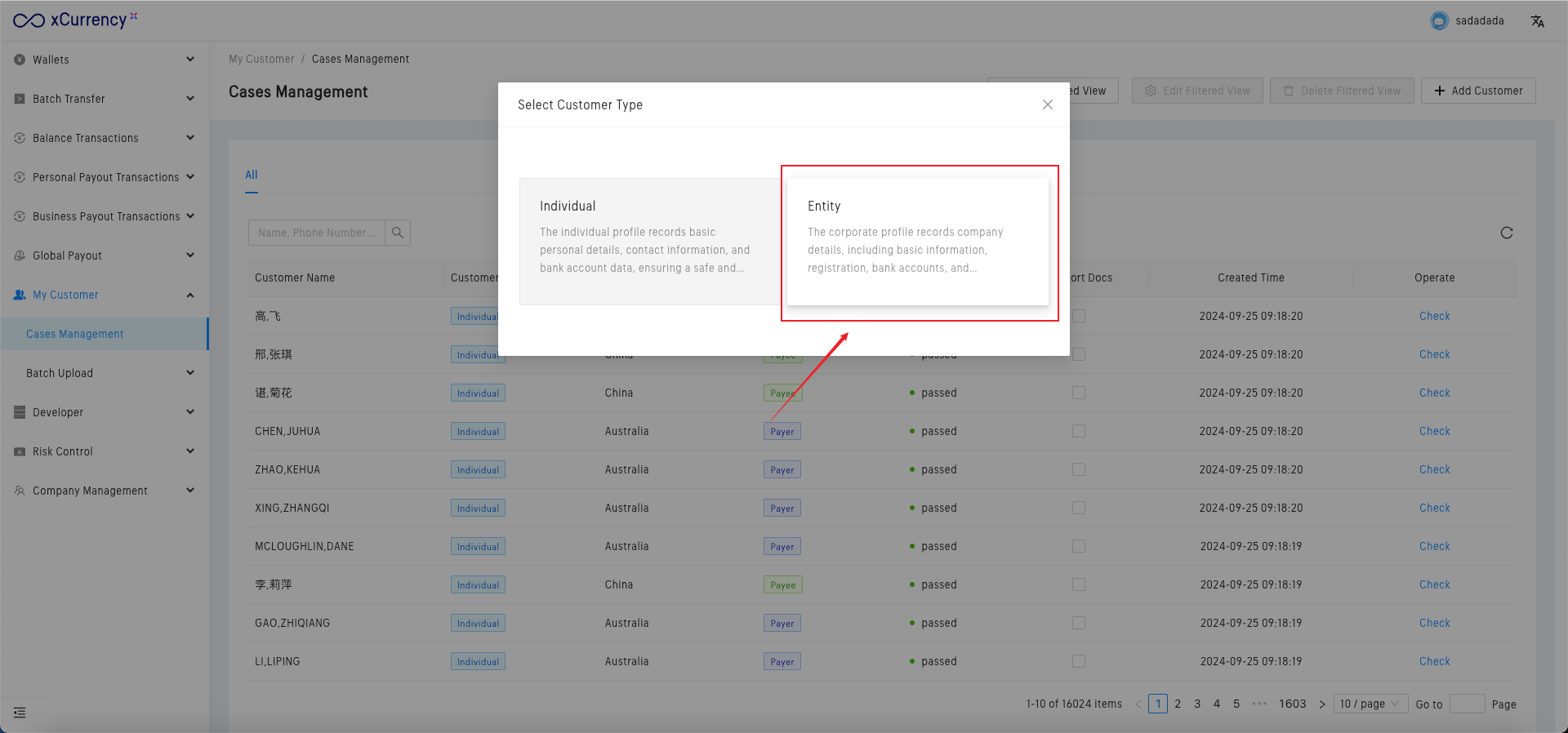This screenshot has width=1568, height=733.
Task: Click the Risk Control sidebar icon
Action: coord(20,451)
